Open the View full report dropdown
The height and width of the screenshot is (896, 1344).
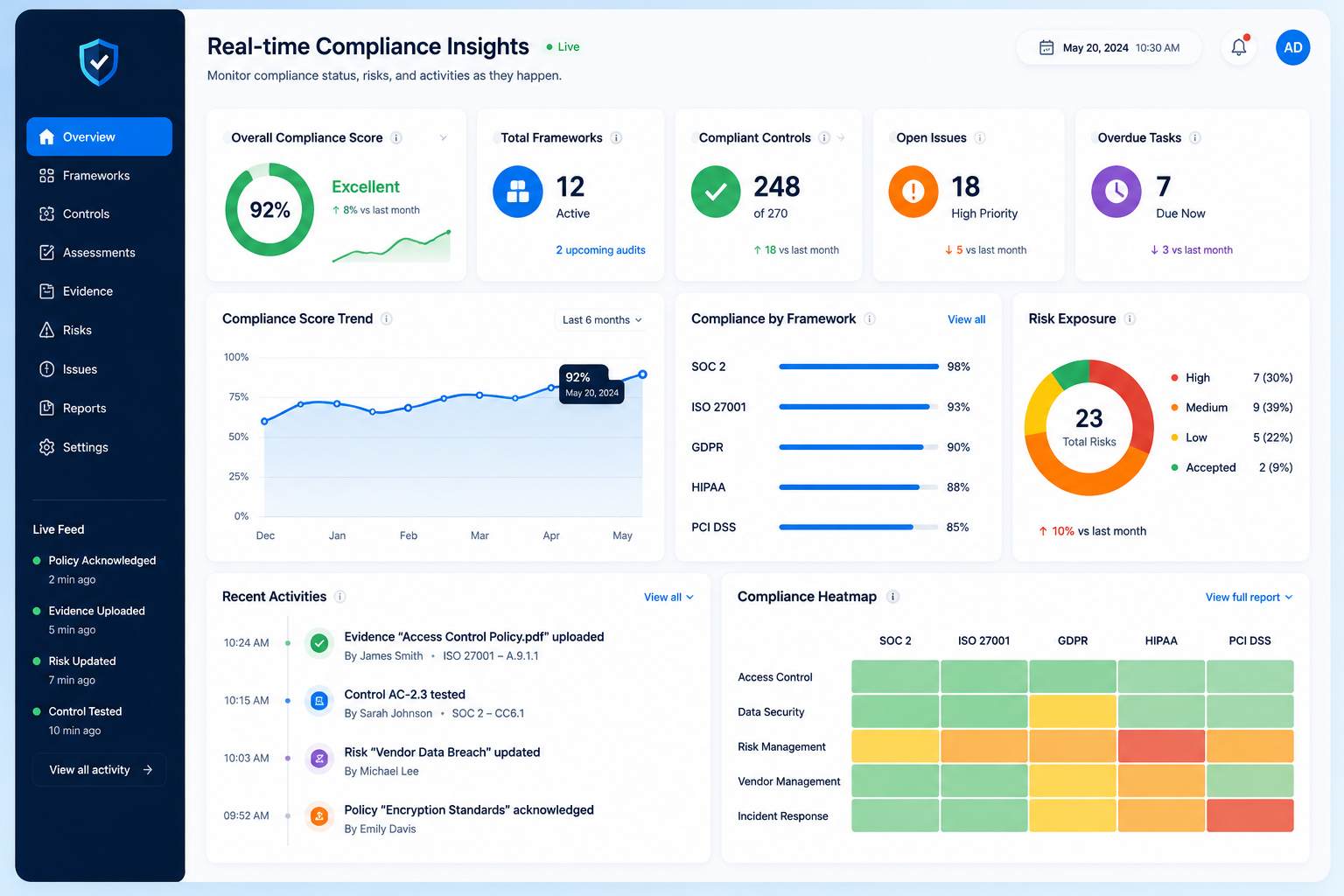point(1249,597)
